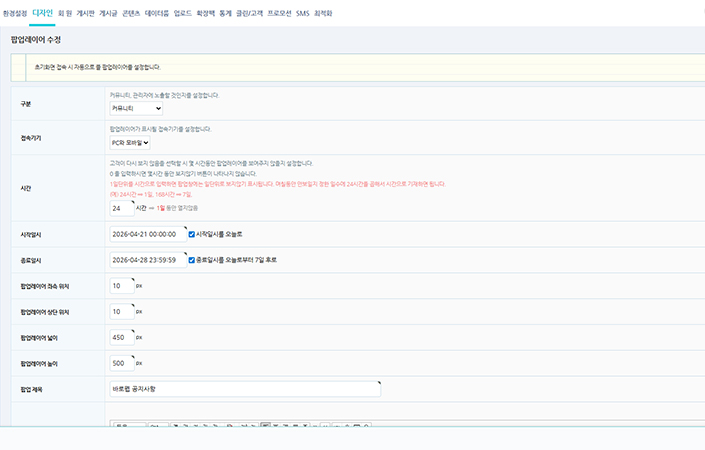705x450 pixels.
Task: Open the 환경설정 menu
Action: [x=13, y=14]
